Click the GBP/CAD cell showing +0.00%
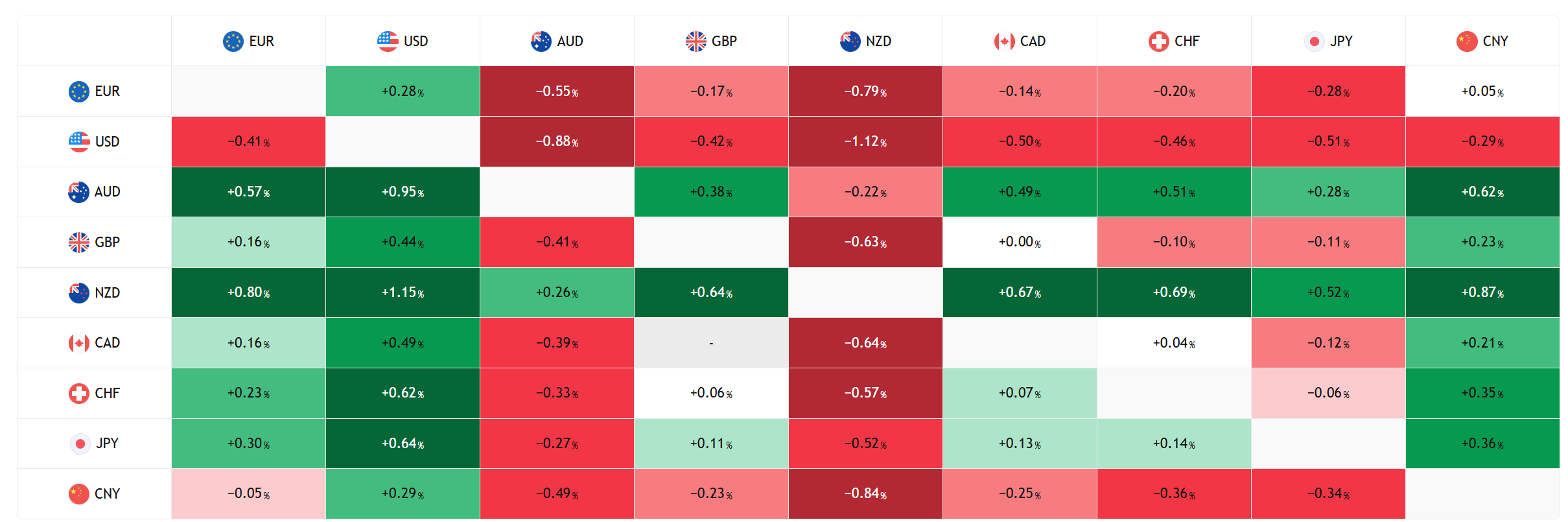Image resolution: width=1568 pixels, height=522 pixels. 1020,242
